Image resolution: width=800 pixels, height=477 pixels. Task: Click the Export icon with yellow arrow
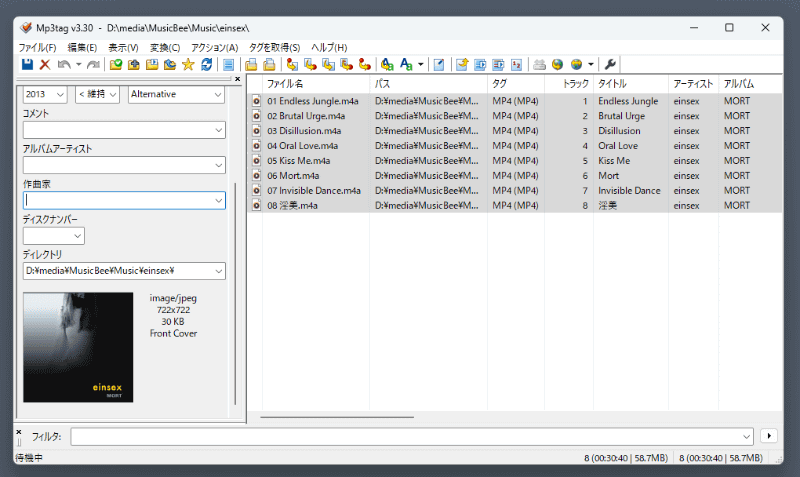pyautogui.click(x=462, y=64)
